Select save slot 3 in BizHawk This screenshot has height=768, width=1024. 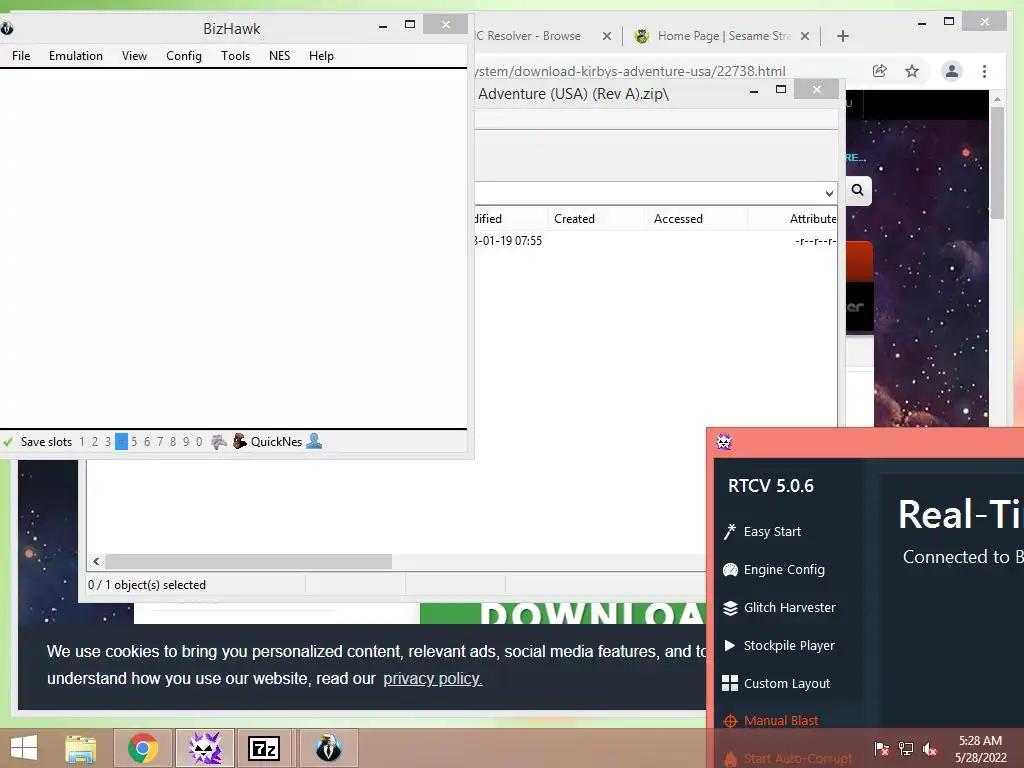(108, 442)
